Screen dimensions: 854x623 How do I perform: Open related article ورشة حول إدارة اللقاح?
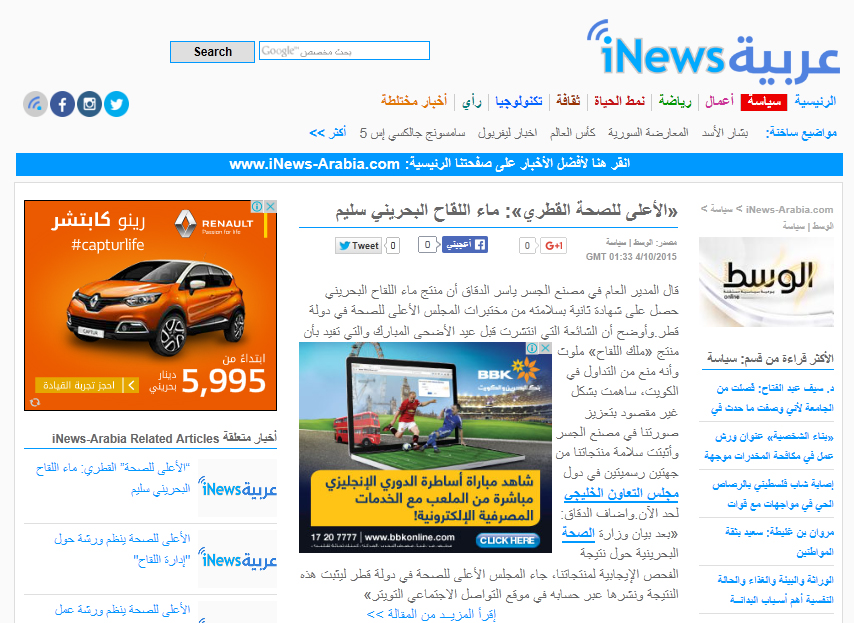click(122, 549)
